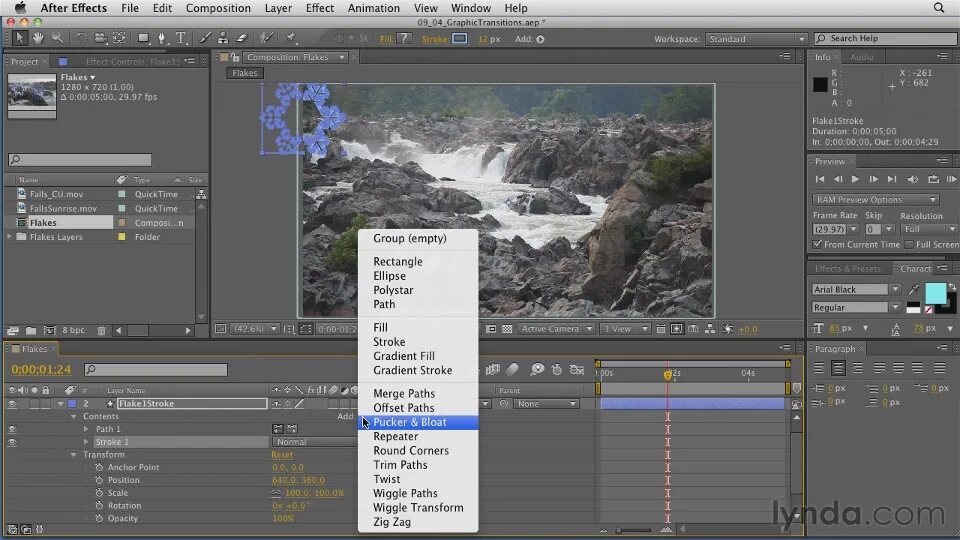The image size is (960, 540).
Task: Toggle Scale stopwatch keyframing
Action: coord(99,493)
